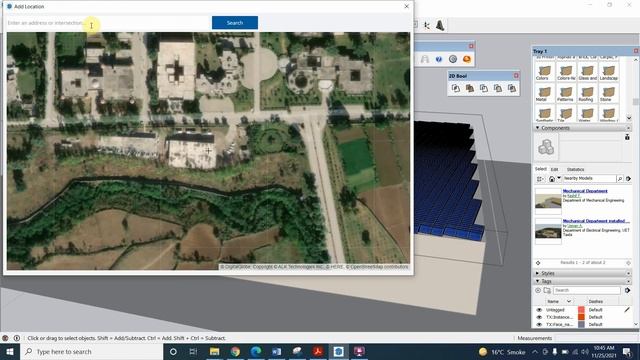Click the Add tag folder icon
The height and width of the screenshot is (360, 640).
[547, 290]
